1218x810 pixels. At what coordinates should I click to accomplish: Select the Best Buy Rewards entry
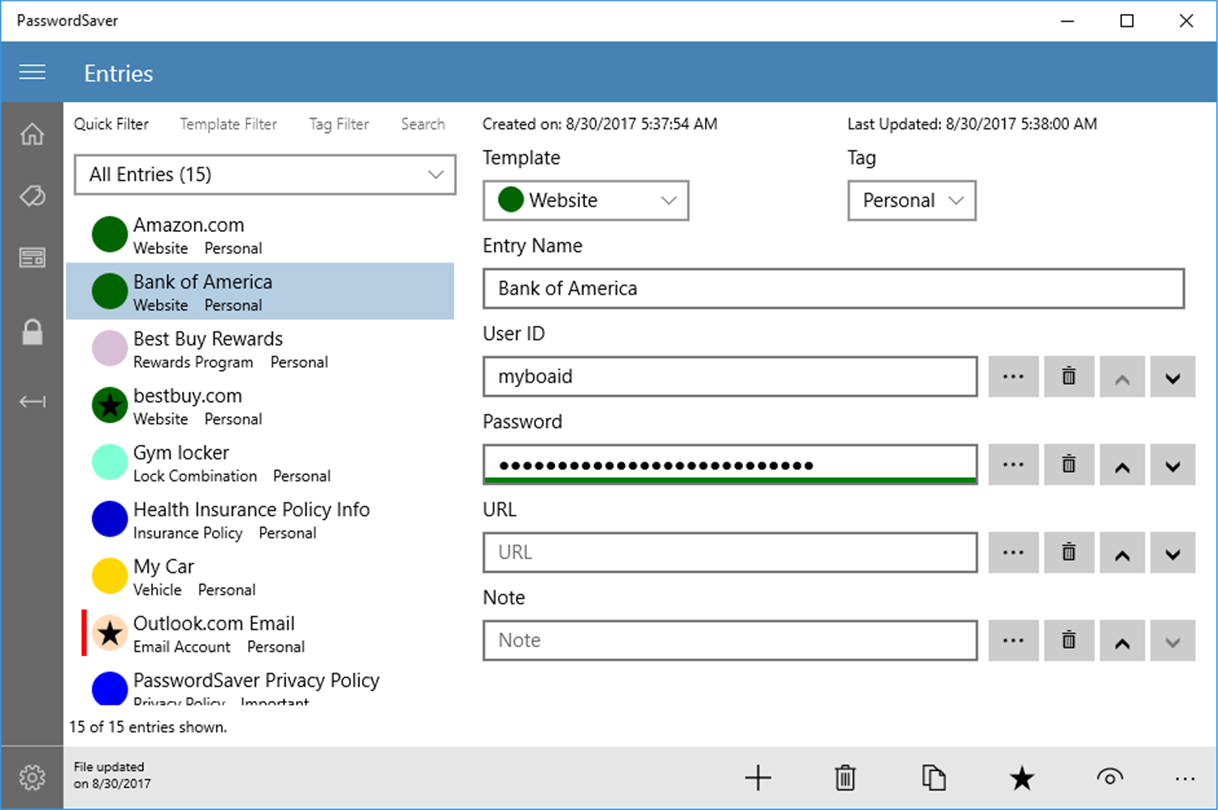coord(260,349)
